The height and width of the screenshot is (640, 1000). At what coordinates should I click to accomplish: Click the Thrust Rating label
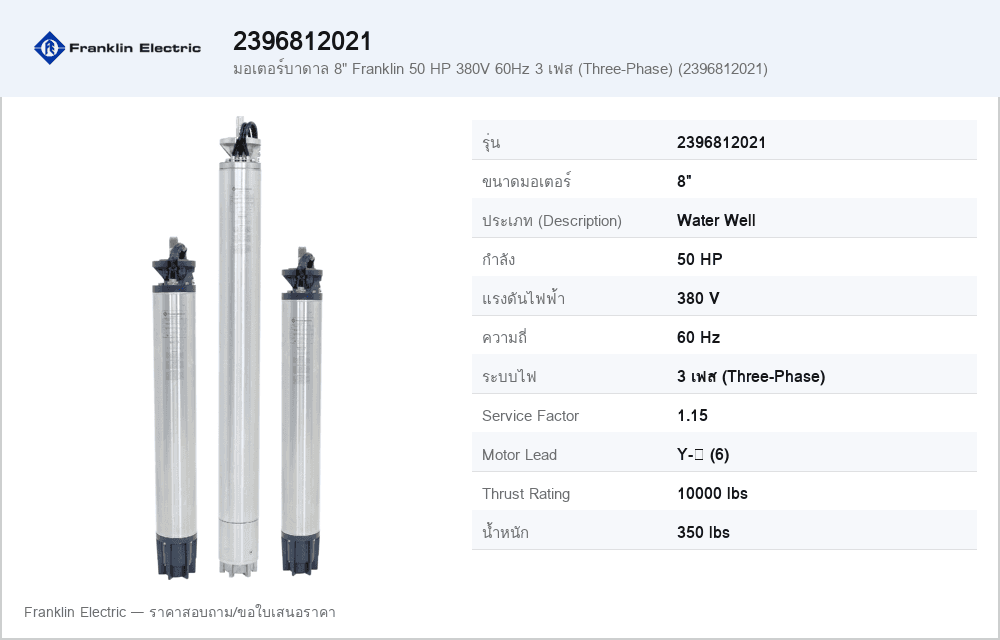click(526, 493)
